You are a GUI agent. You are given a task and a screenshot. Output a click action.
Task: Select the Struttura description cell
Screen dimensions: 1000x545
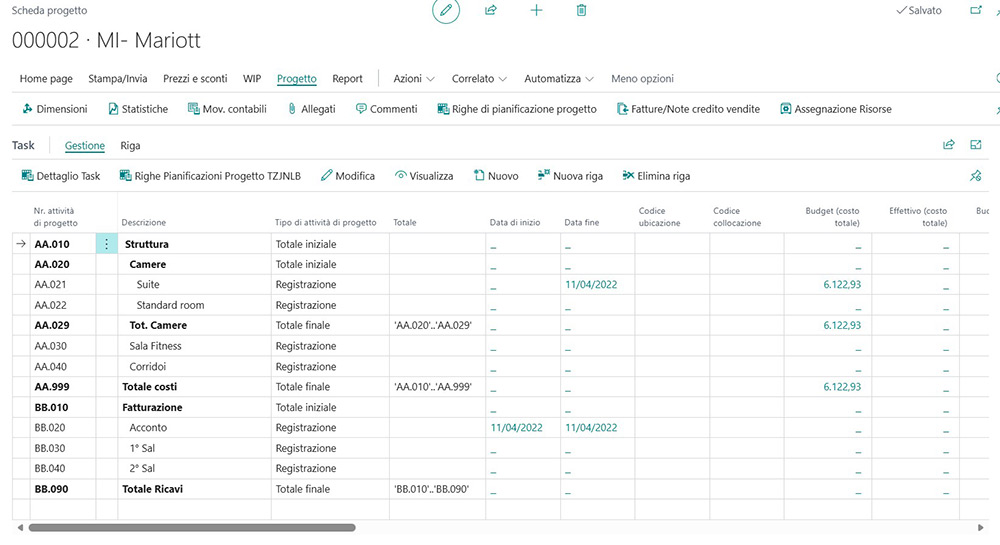195,243
